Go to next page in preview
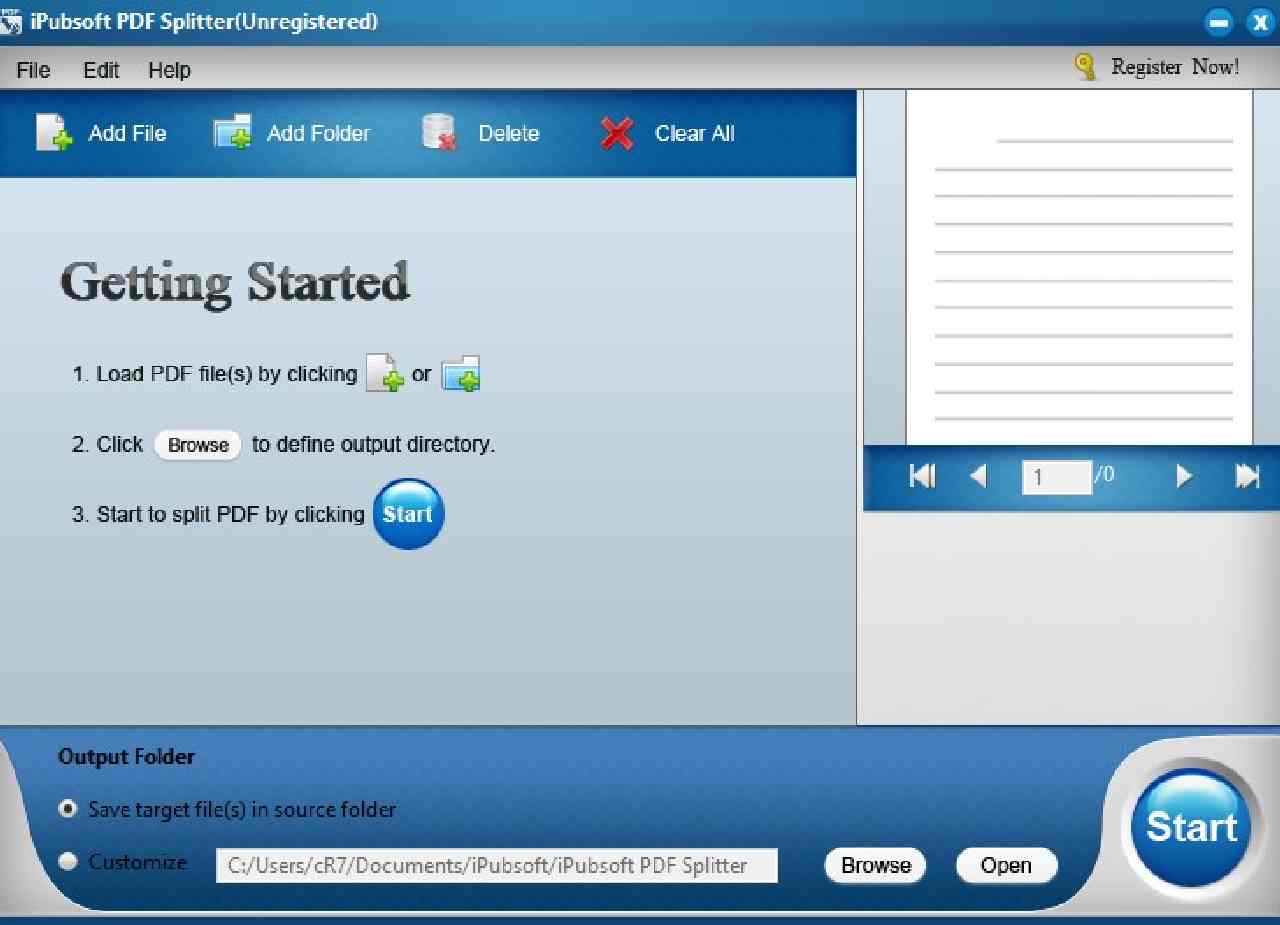 point(1185,476)
